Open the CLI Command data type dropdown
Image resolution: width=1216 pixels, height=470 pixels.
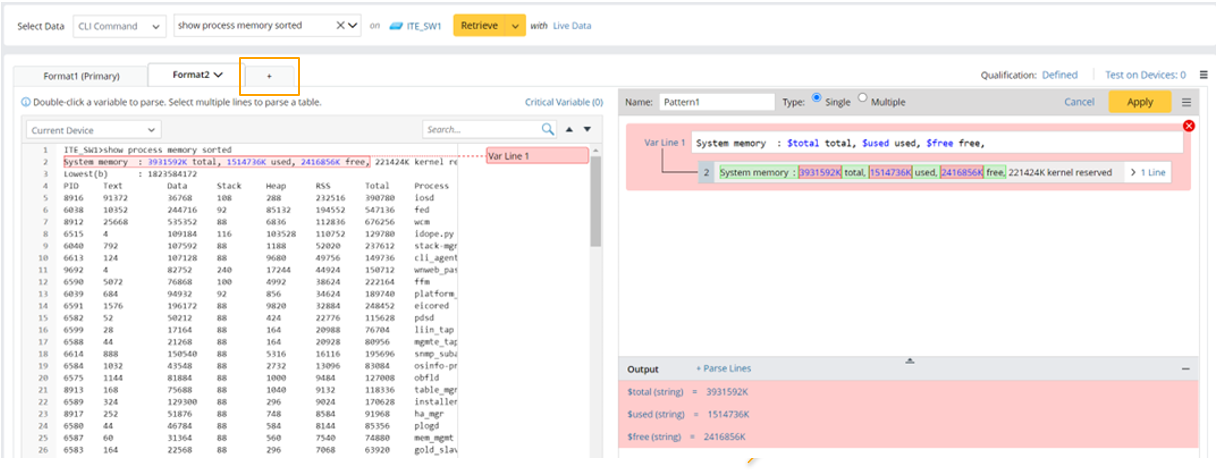coord(120,26)
